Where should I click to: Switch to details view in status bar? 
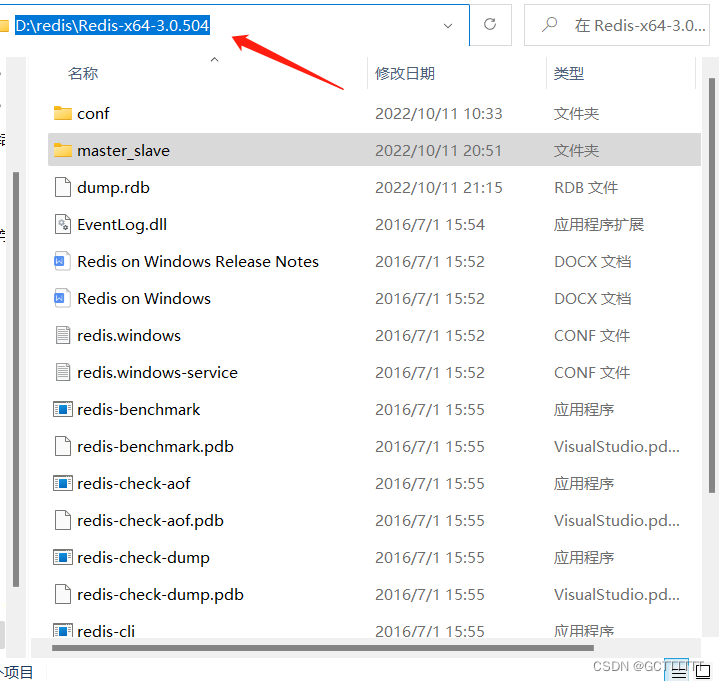click(679, 671)
